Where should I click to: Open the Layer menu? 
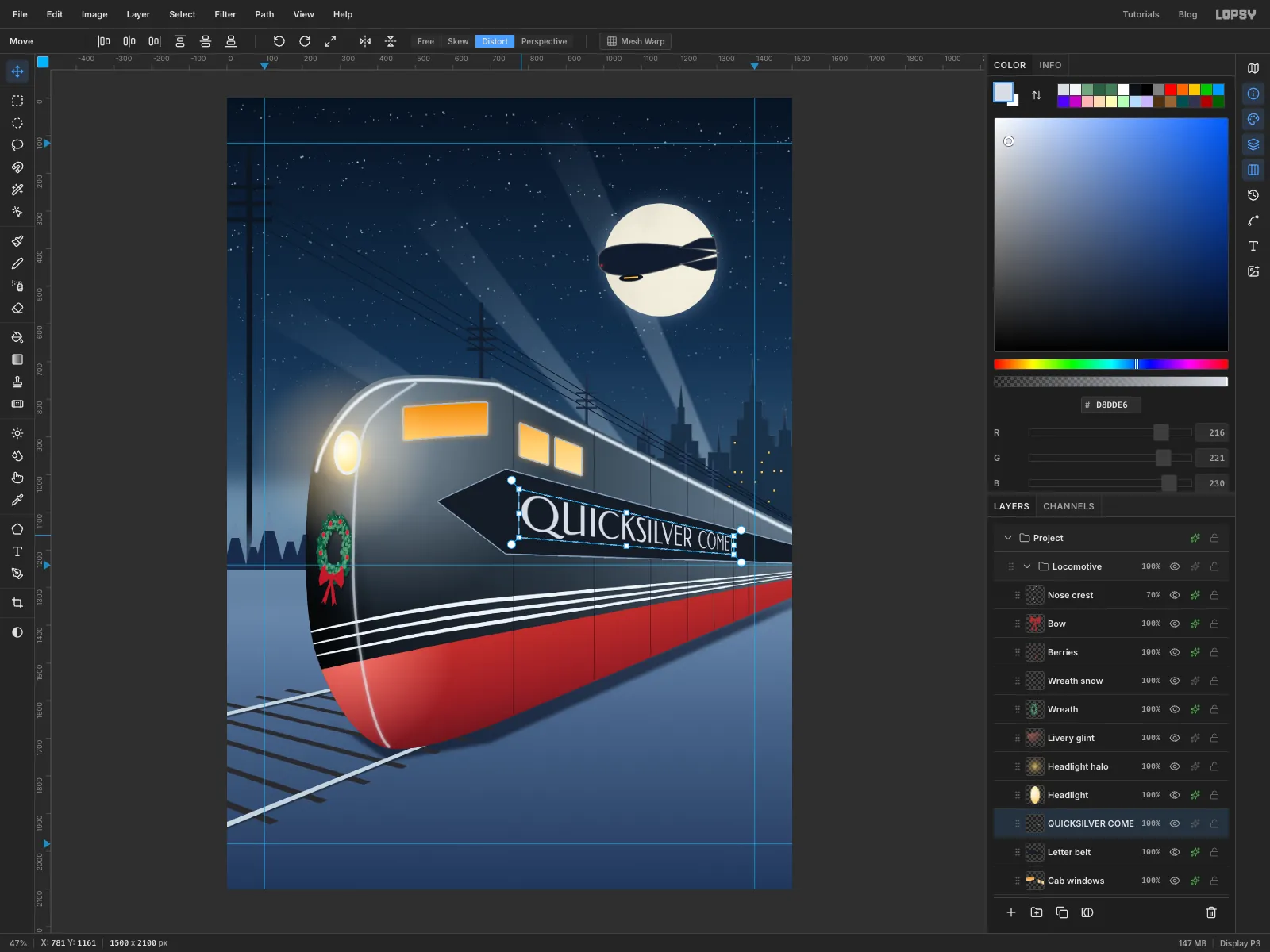point(138,14)
